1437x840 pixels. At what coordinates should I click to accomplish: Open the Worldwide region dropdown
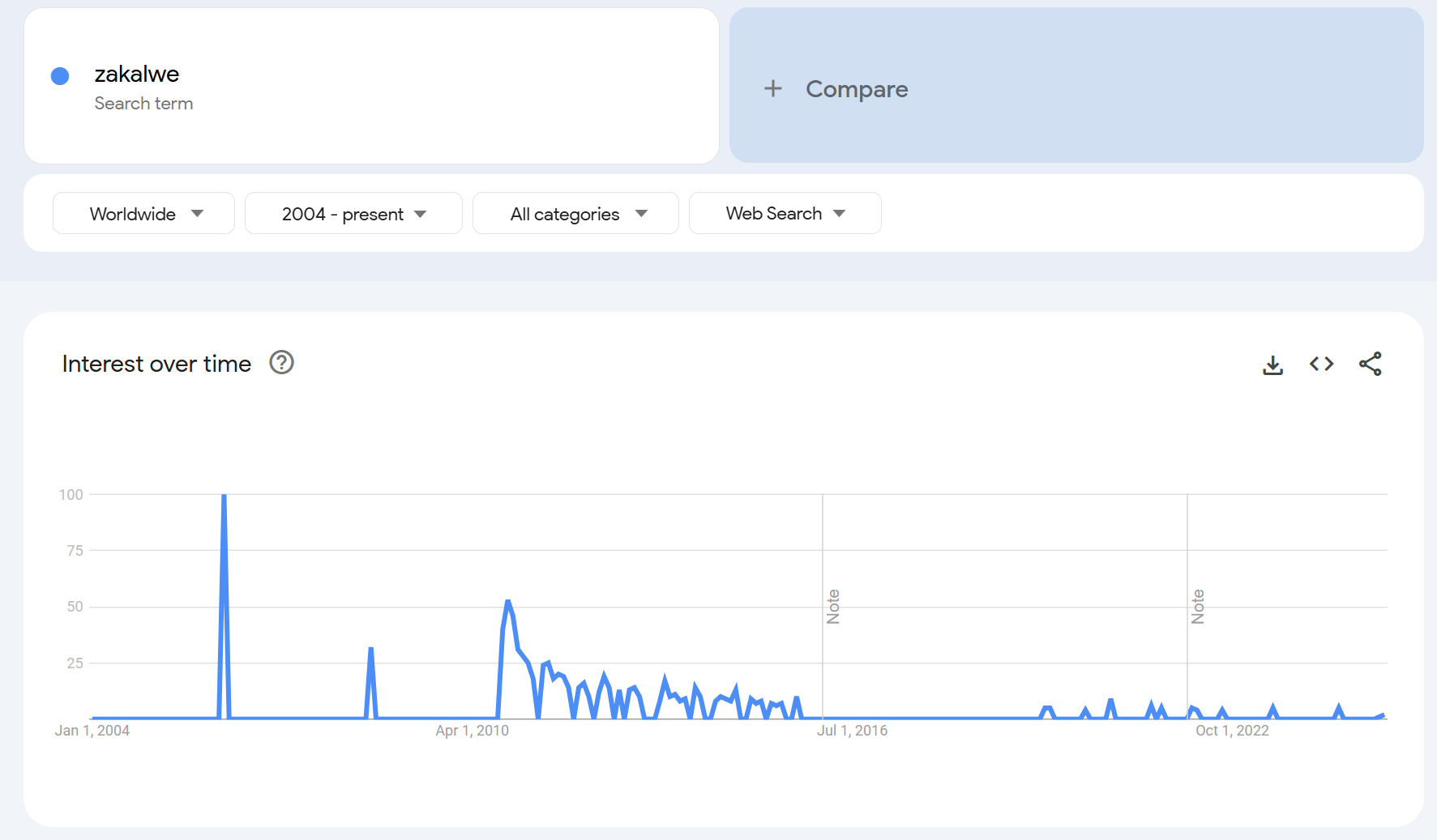[x=143, y=213]
